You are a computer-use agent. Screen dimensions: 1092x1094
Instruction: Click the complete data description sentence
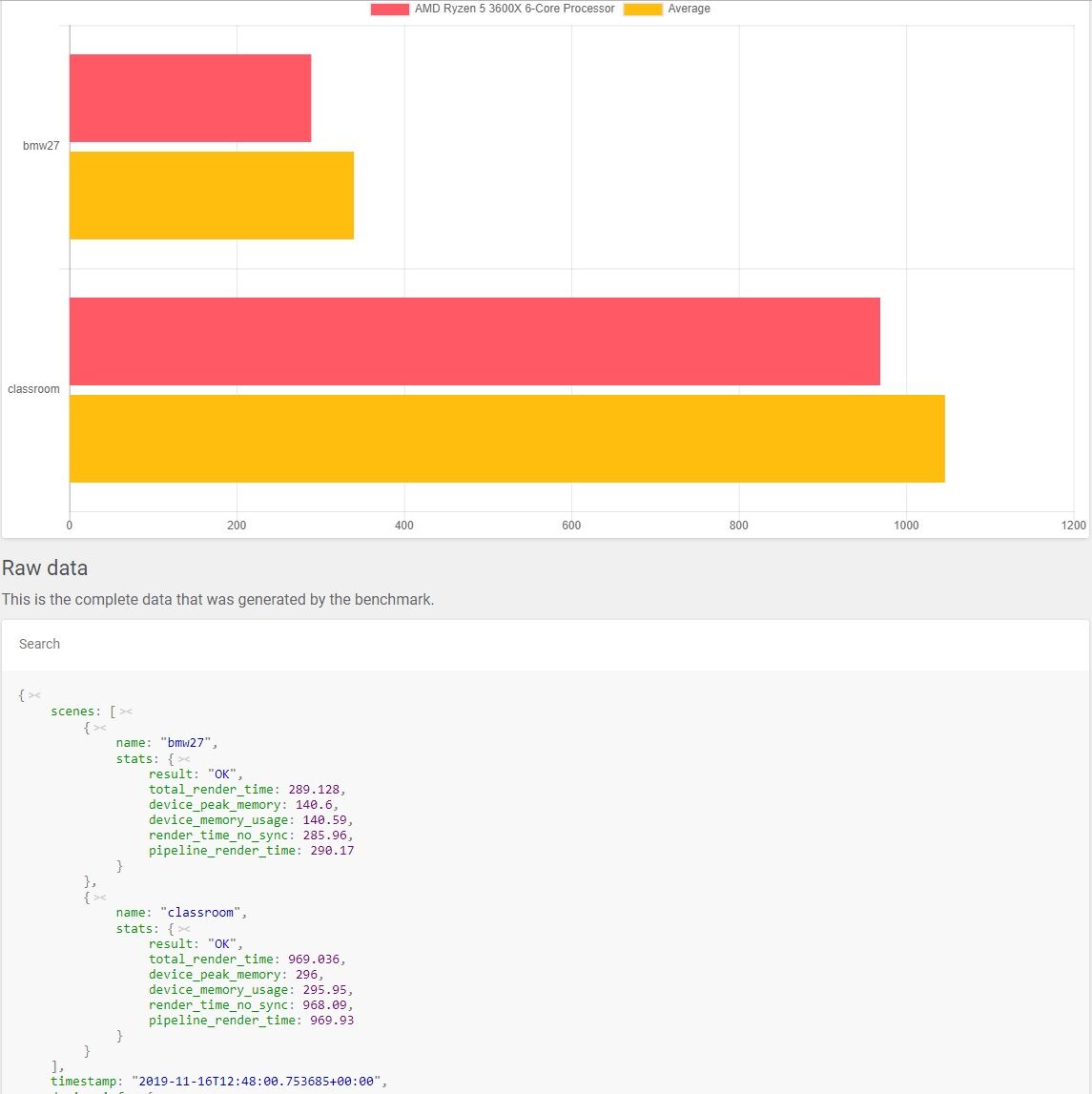[x=217, y=599]
